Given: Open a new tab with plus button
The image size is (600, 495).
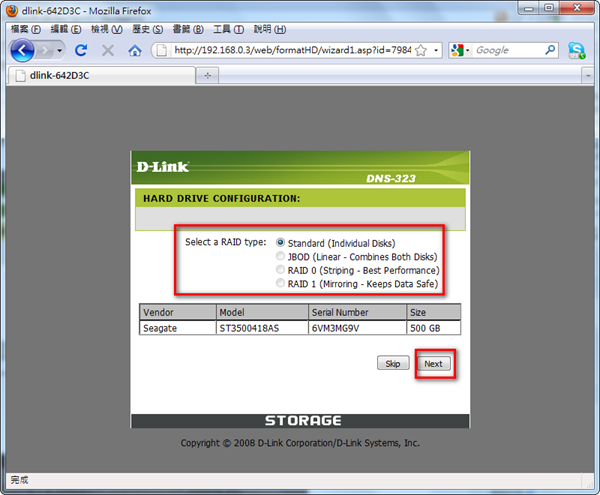Looking at the screenshot, I should [207, 75].
